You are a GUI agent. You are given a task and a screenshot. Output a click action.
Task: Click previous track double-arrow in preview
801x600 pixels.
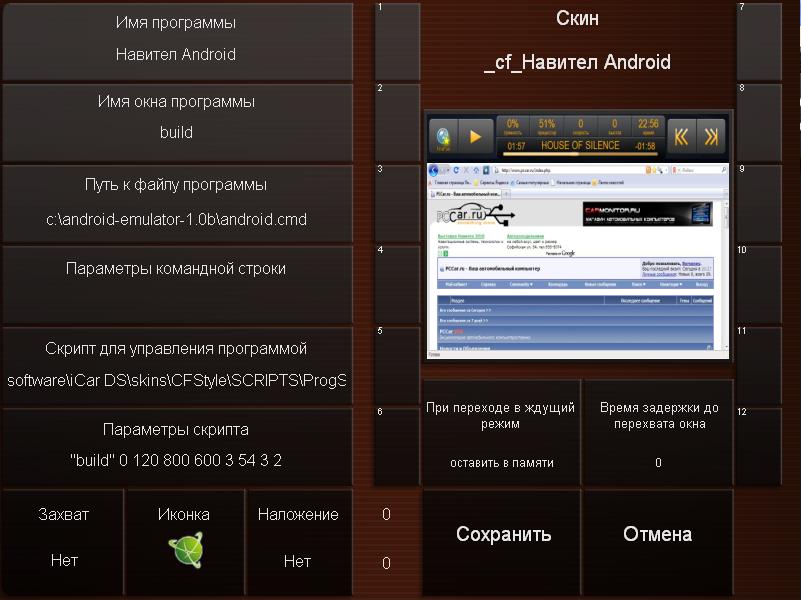click(681, 137)
